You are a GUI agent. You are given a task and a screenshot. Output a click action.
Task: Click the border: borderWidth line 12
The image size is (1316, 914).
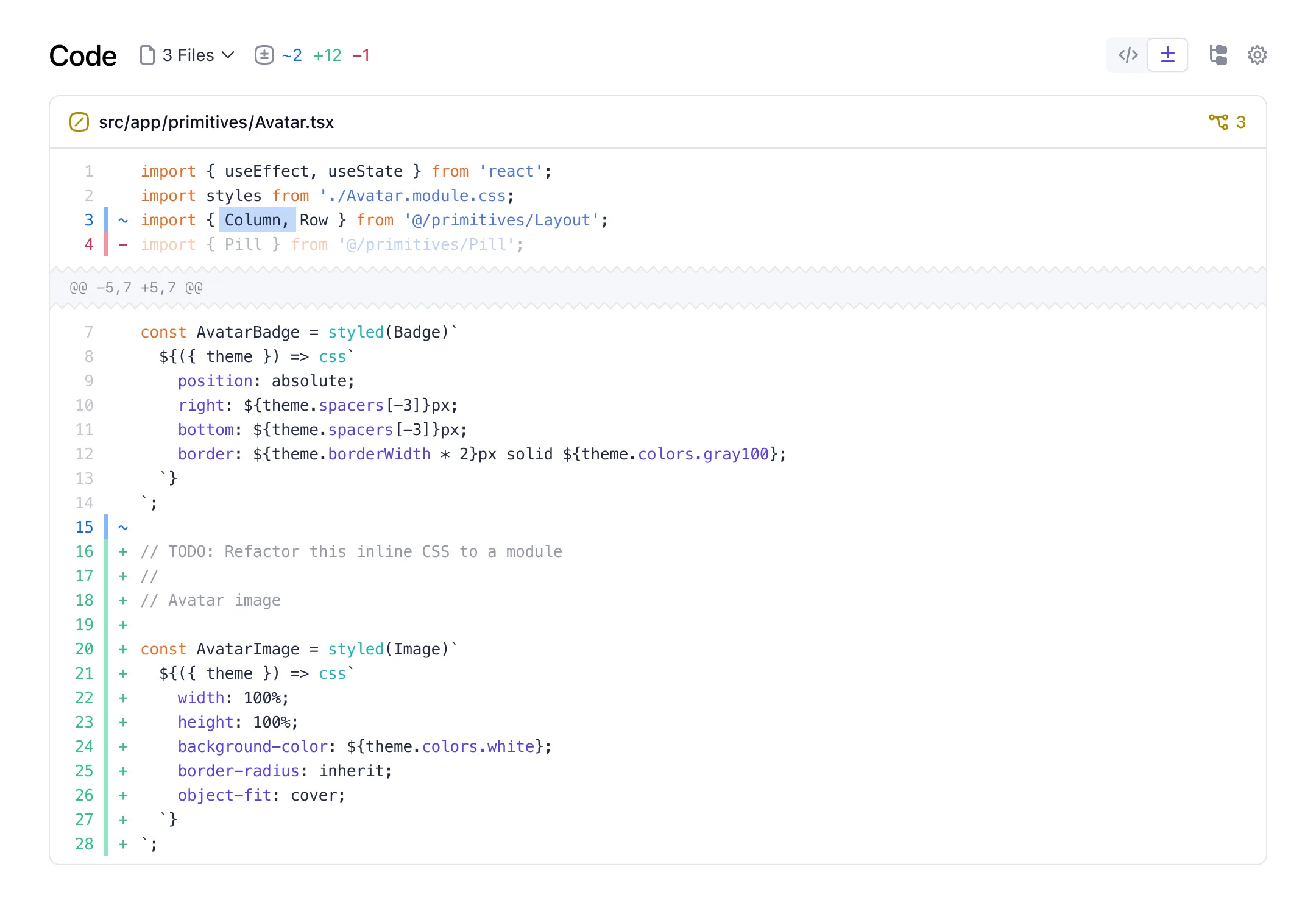click(482, 454)
